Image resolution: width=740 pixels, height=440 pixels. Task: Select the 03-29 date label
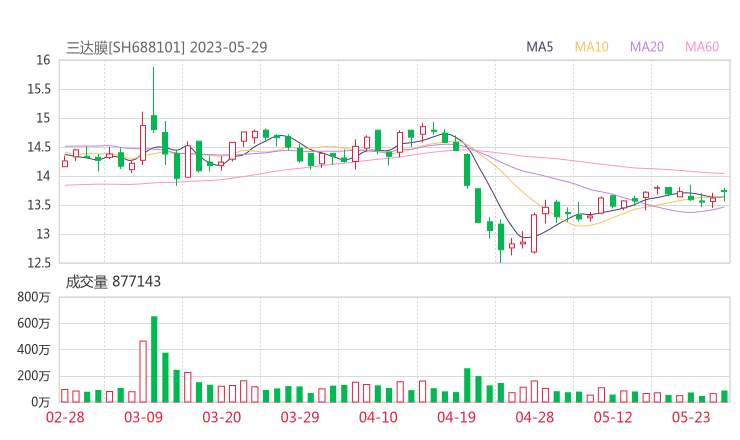(300, 417)
